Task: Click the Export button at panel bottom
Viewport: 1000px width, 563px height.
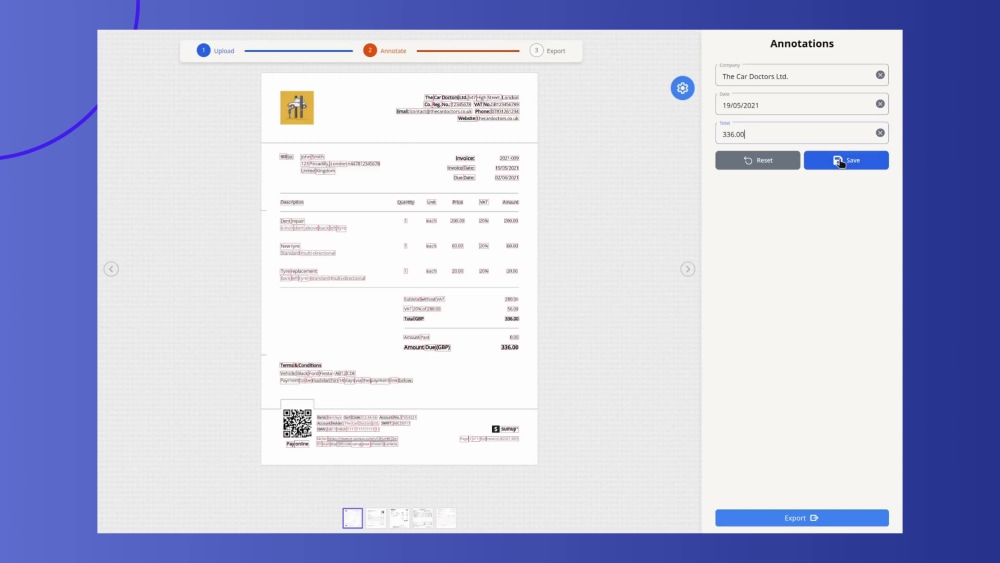Action: (802, 518)
